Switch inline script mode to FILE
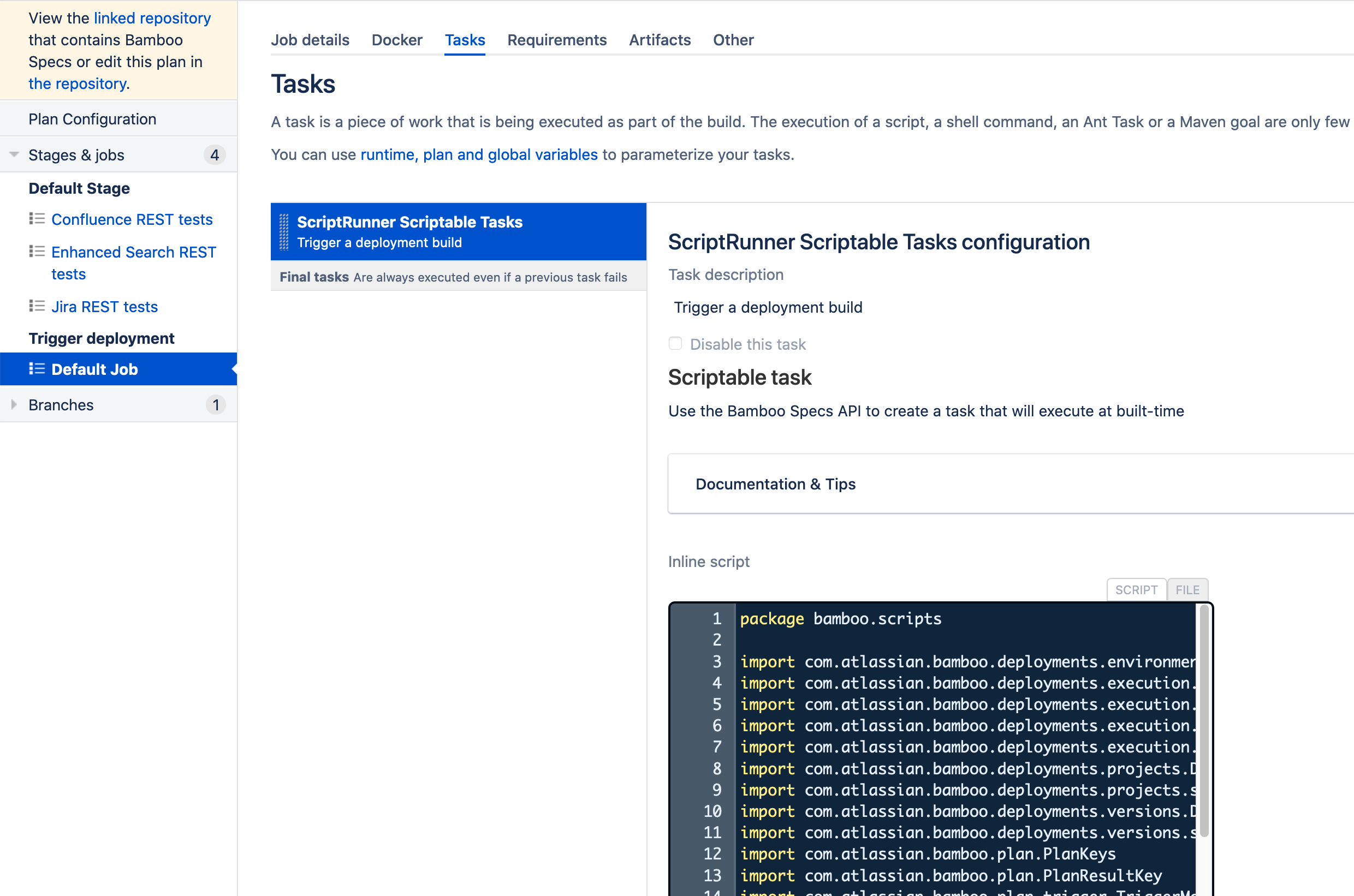Image resolution: width=1354 pixels, height=896 pixels. (x=1187, y=589)
